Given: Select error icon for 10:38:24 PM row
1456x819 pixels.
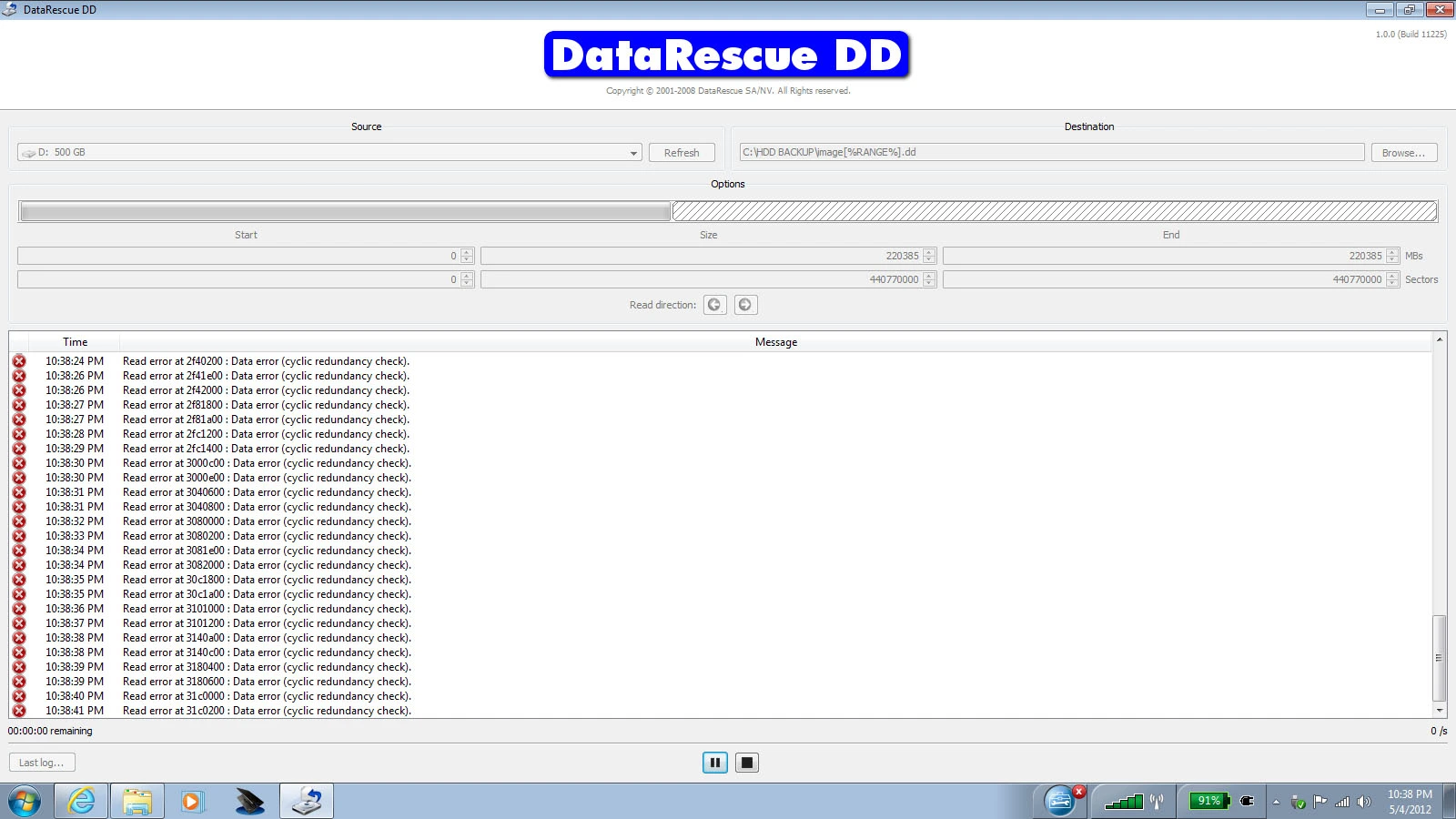Looking at the screenshot, I should click(19, 361).
